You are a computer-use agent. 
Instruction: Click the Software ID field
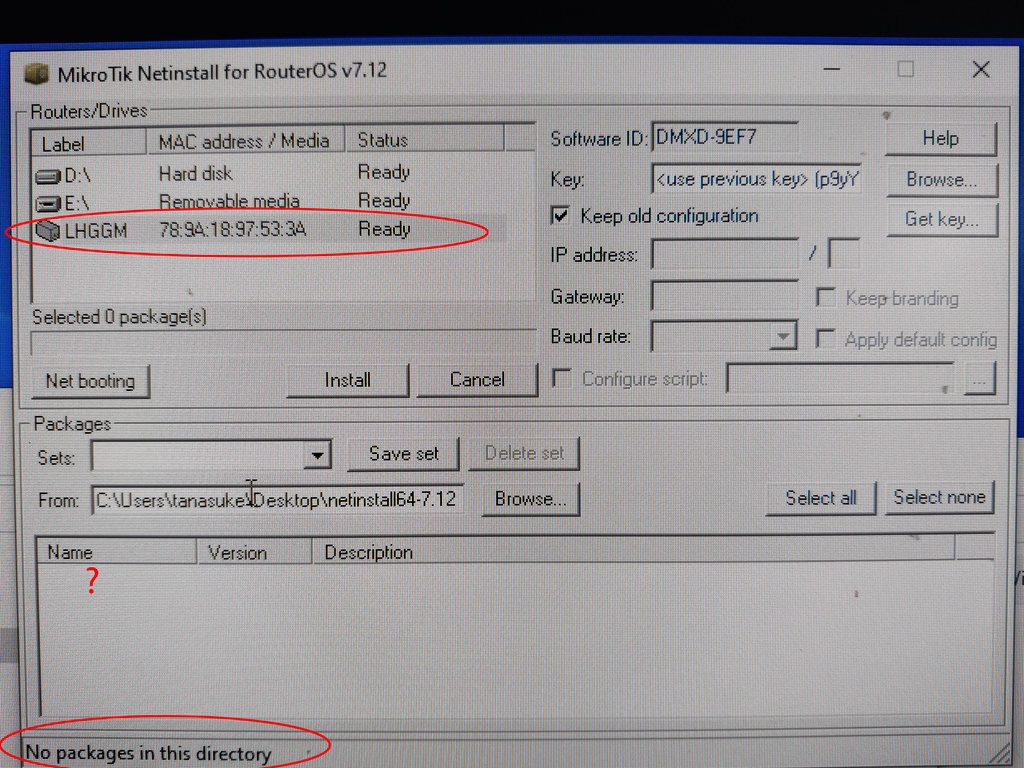coord(725,137)
